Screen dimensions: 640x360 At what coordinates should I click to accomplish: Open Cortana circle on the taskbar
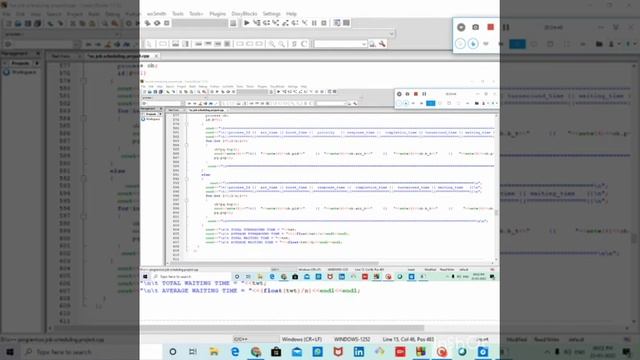point(173,351)
